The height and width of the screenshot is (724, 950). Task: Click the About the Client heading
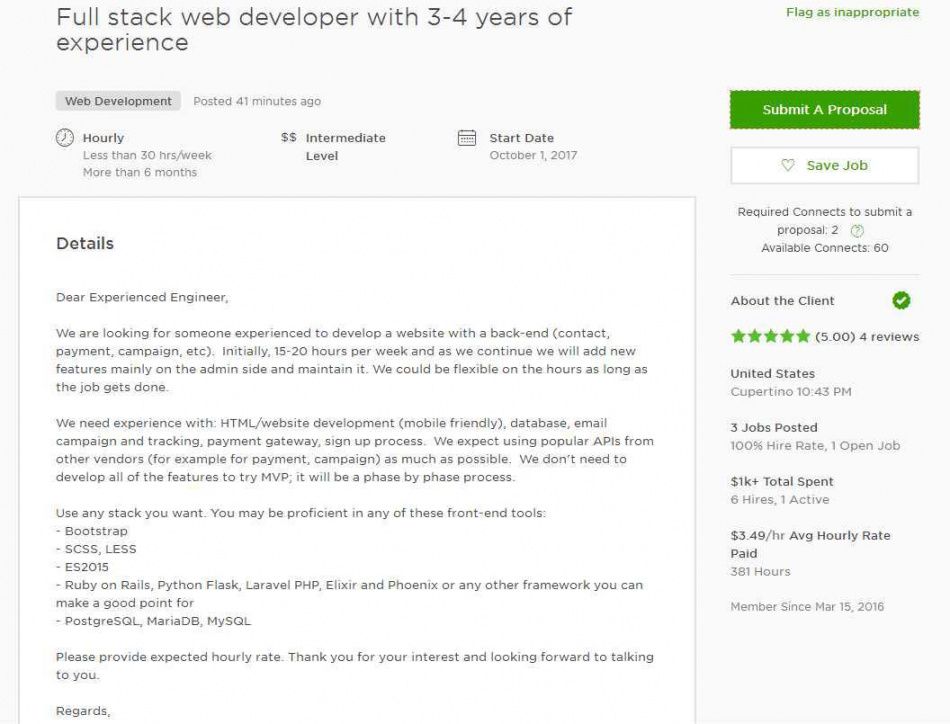(x=782, y=301)
